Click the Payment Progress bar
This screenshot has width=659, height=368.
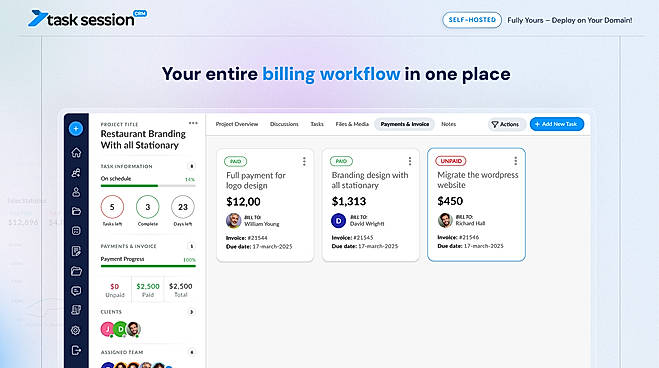(148, 265)
